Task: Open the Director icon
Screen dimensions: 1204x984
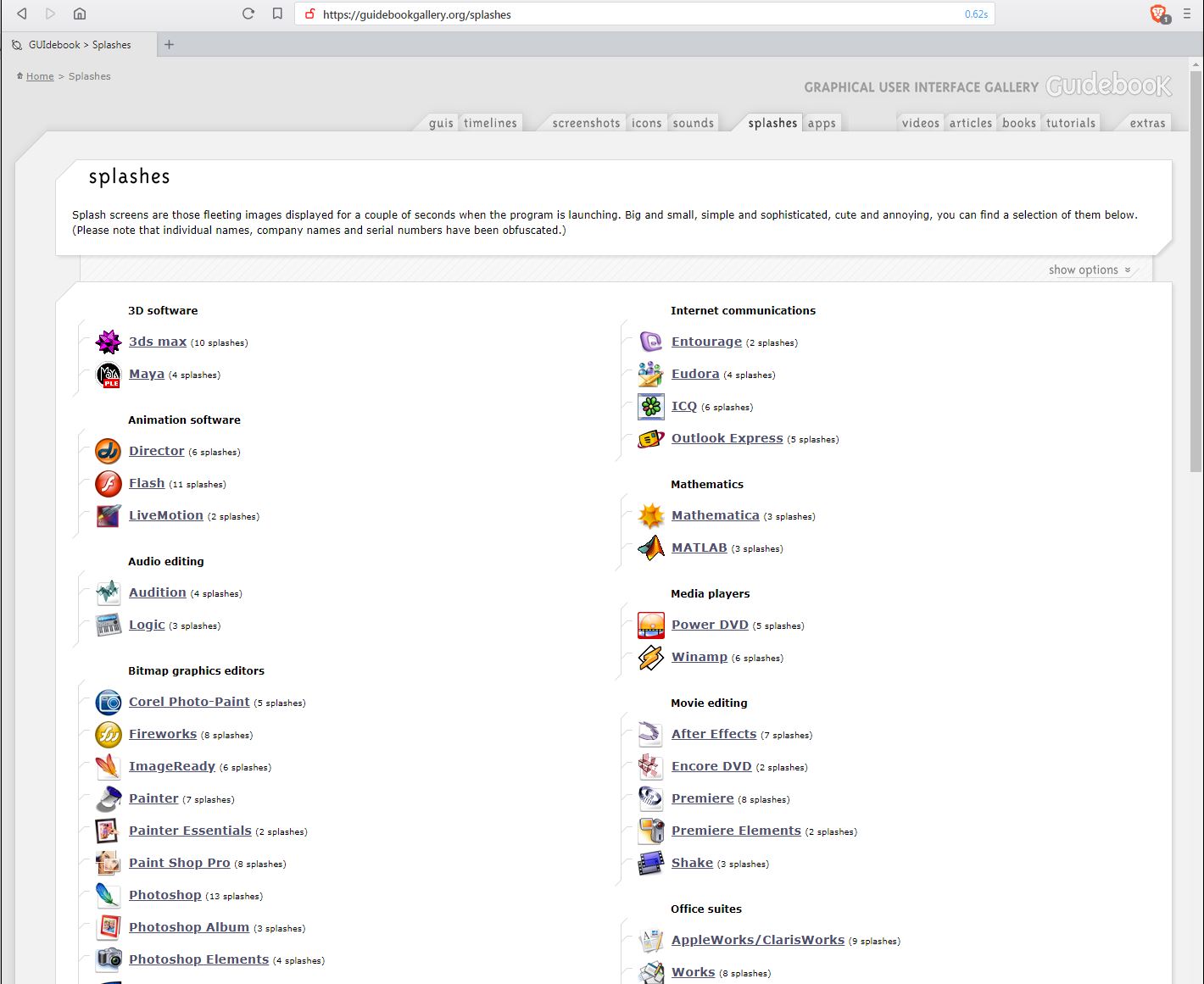Action: pos(109,452)
